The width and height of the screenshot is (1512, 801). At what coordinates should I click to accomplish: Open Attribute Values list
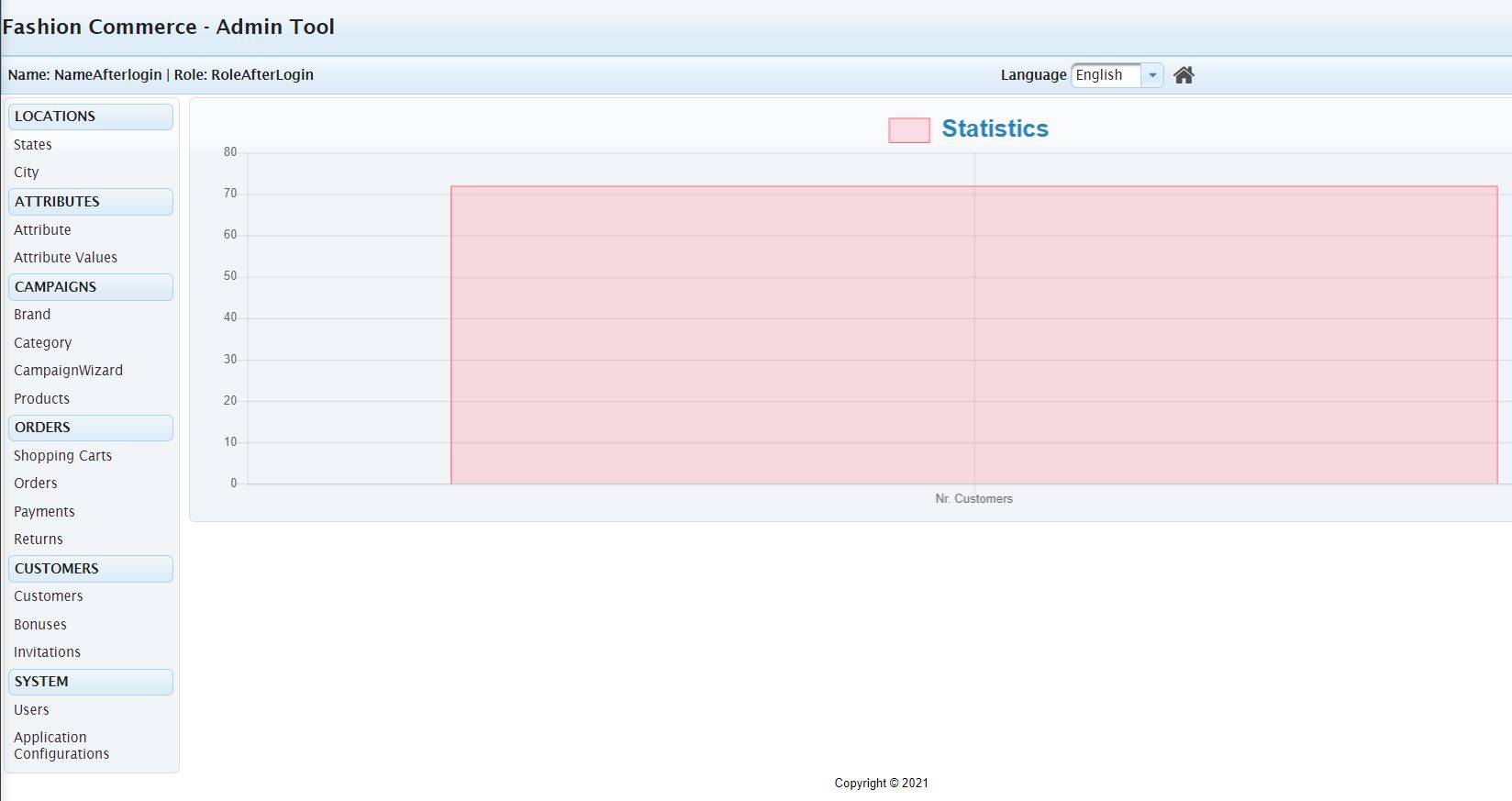[x=65, y=258]
